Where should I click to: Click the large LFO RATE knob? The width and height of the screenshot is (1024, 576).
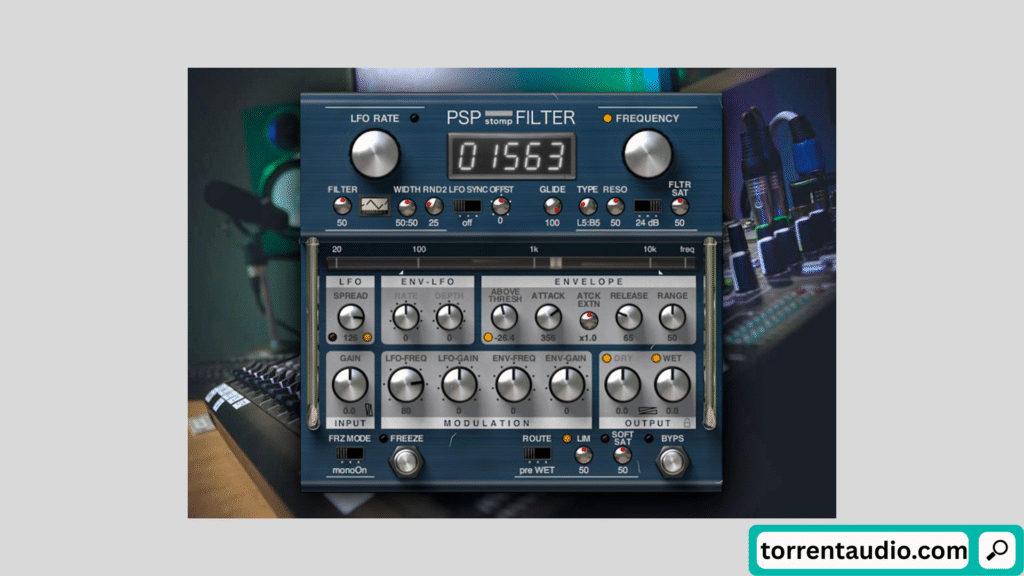point(374,153)
